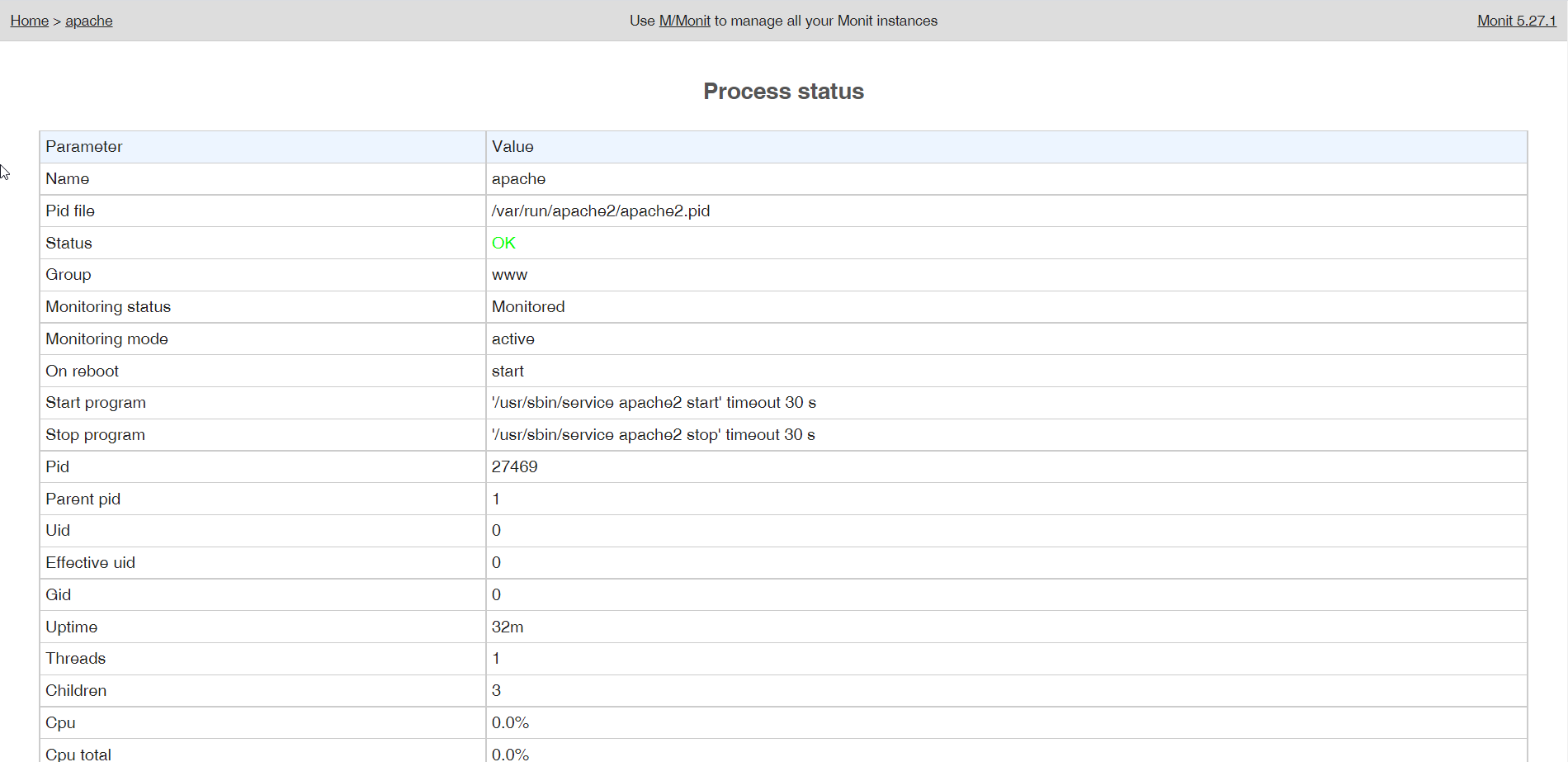
Task: Open the M/Monit link in header
Action: 684,21
